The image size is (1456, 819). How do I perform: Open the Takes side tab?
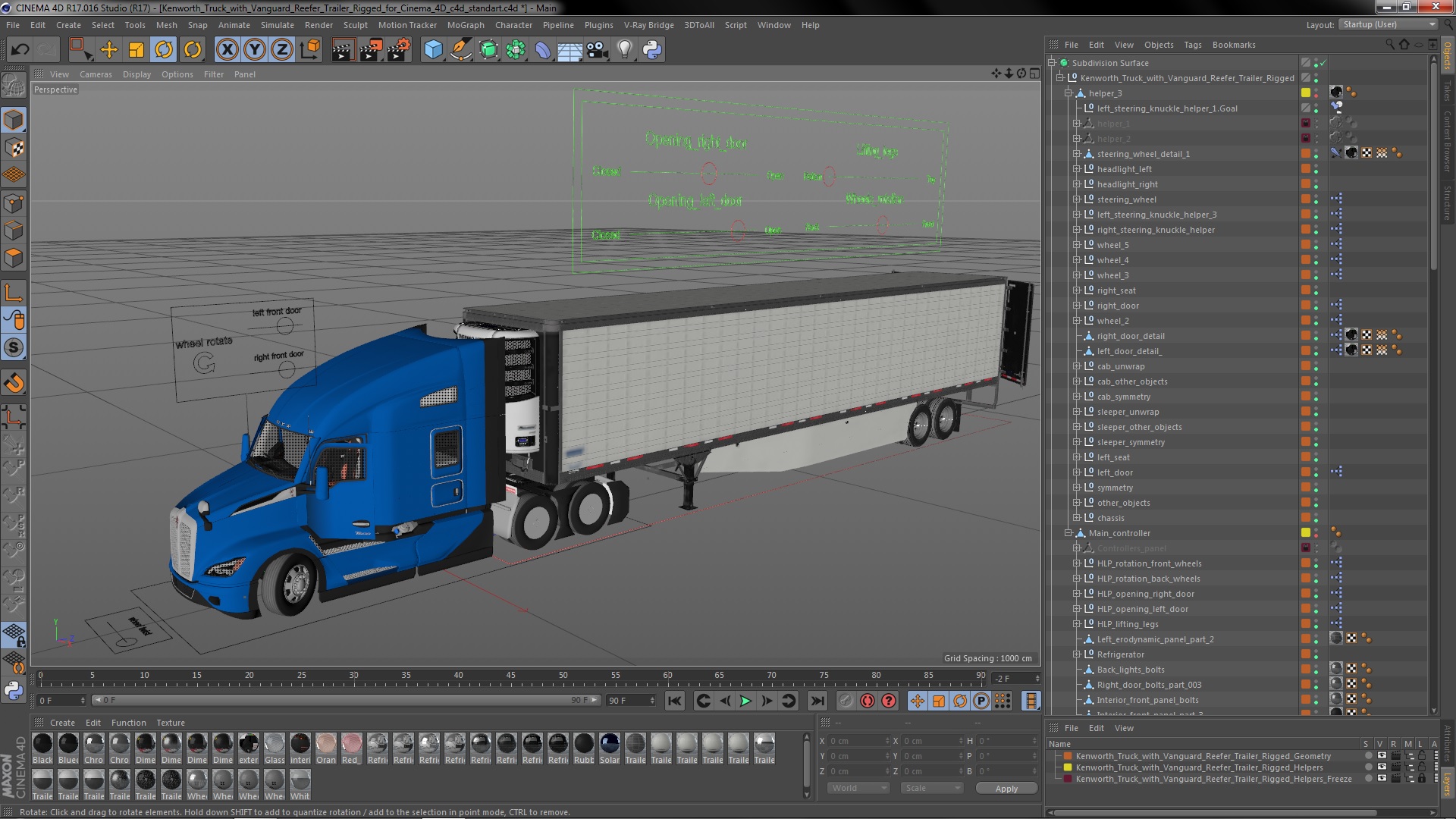1448,90
